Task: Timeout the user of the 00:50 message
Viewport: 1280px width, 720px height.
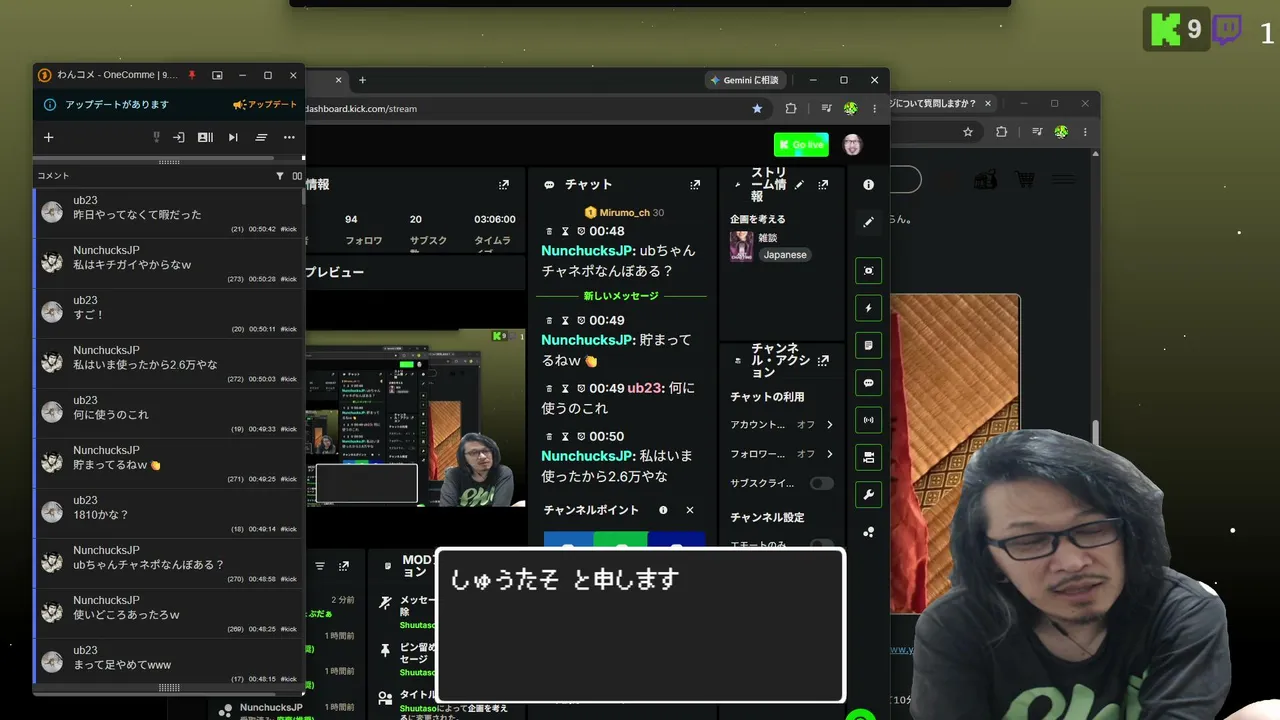Action: (565, 437)
